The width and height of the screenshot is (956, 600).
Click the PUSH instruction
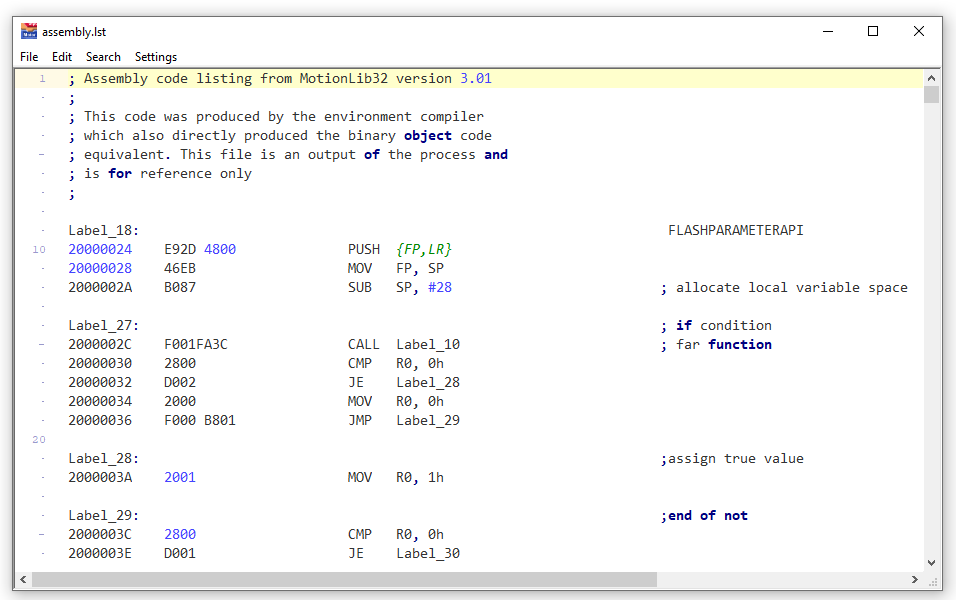(364, 249)
